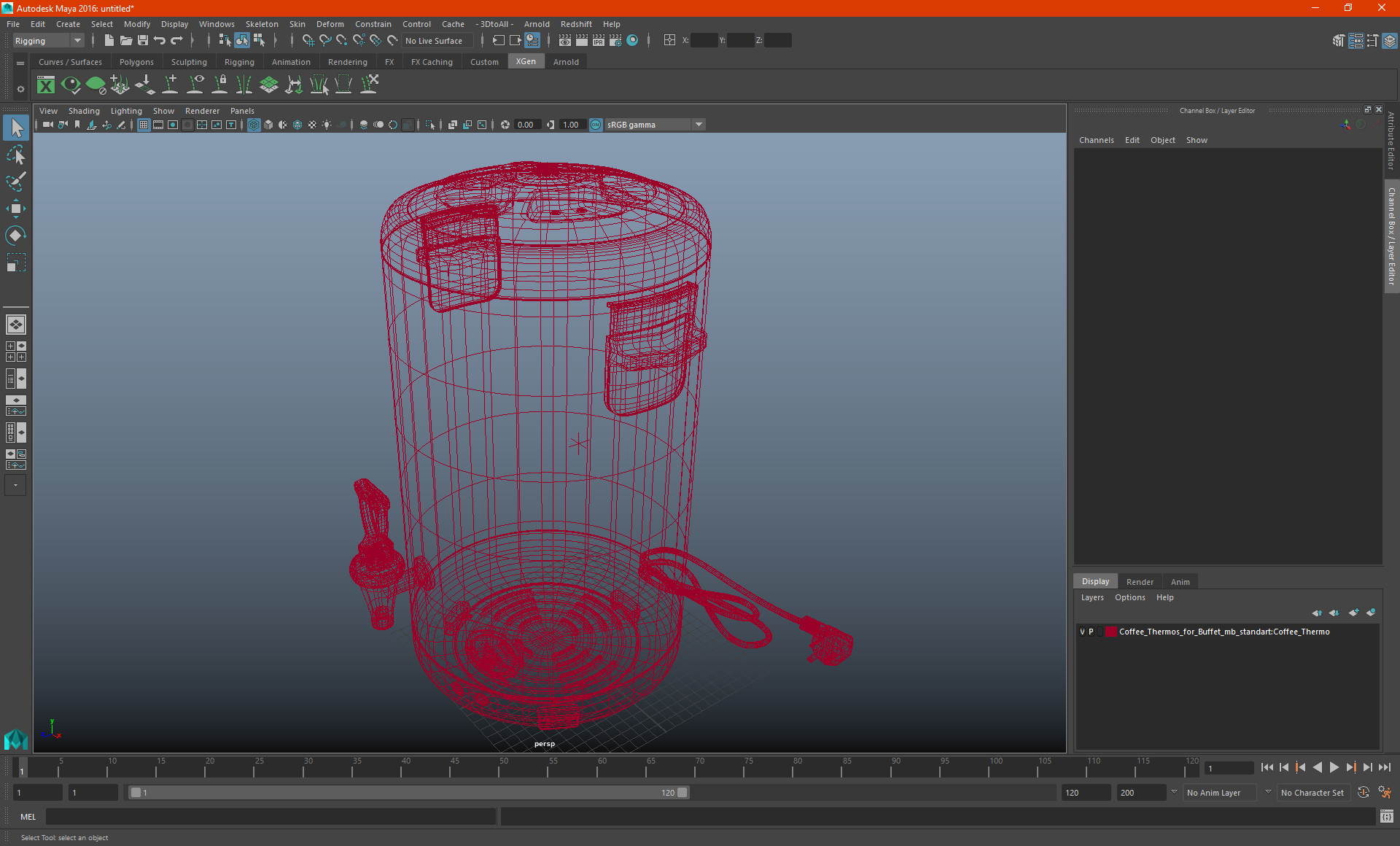Open the Deform menu item

point(329,23)
